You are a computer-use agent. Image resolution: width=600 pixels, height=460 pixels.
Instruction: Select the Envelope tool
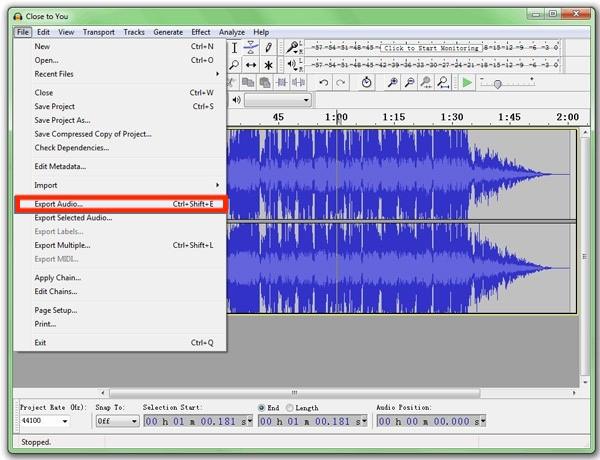tap(251, 48)
